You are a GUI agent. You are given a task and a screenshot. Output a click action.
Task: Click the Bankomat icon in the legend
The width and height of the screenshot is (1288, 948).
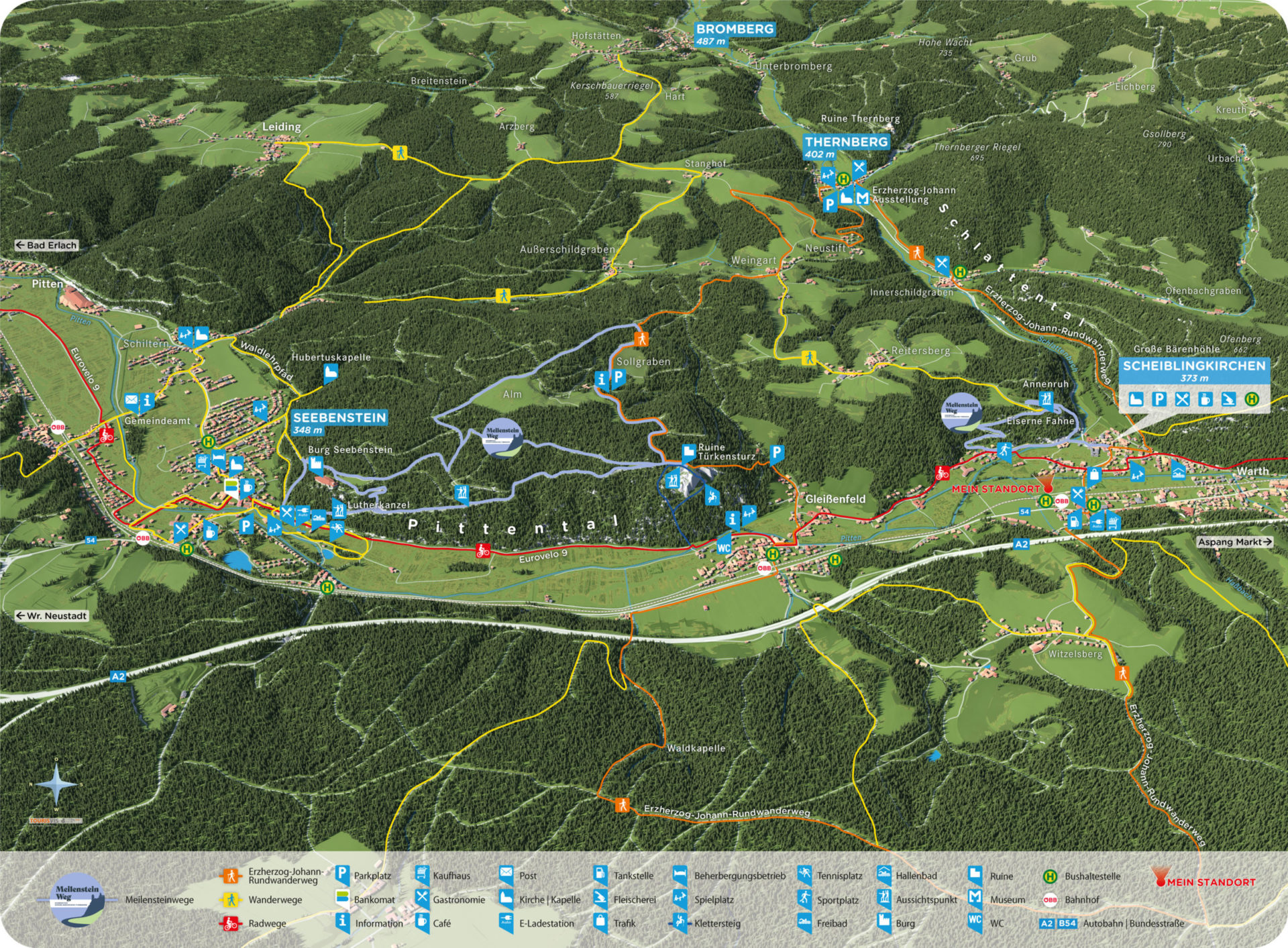pos(342,899)
